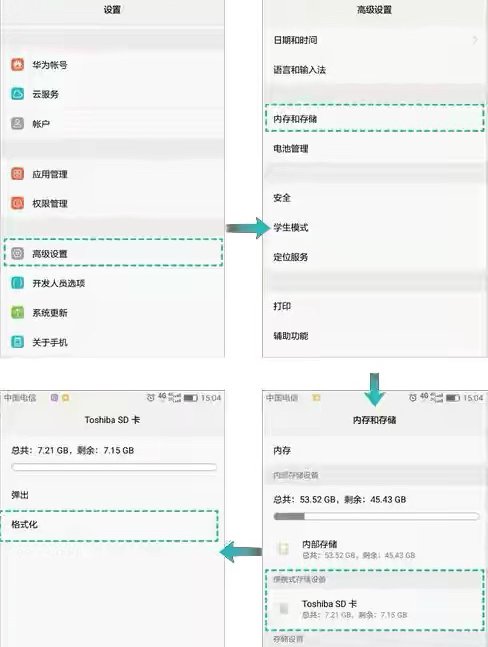The width and height of the screenshot is (488, 647).
Task: Open 辅助功能 accessibility option
Action: click(375, 336)
